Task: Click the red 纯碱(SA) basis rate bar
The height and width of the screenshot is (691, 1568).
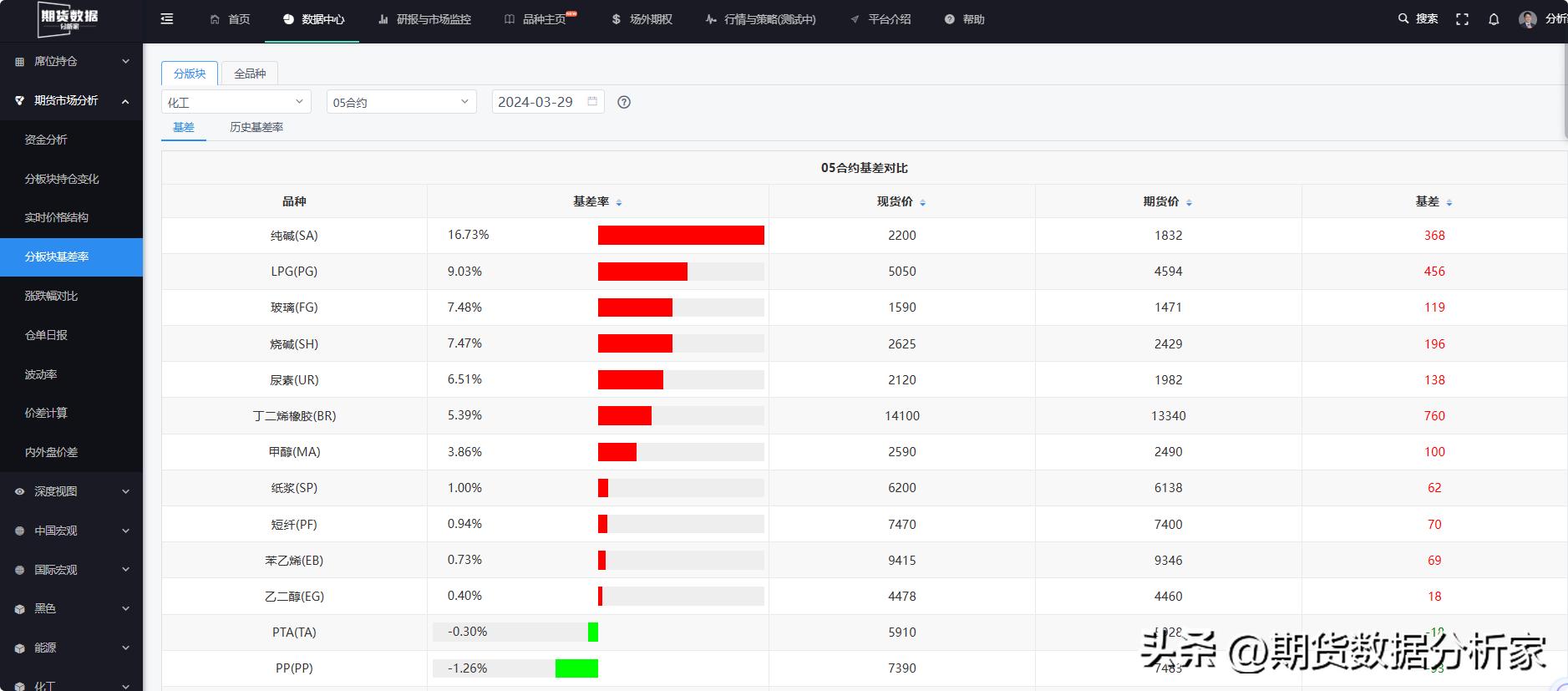Action: [x=681, y=236]
